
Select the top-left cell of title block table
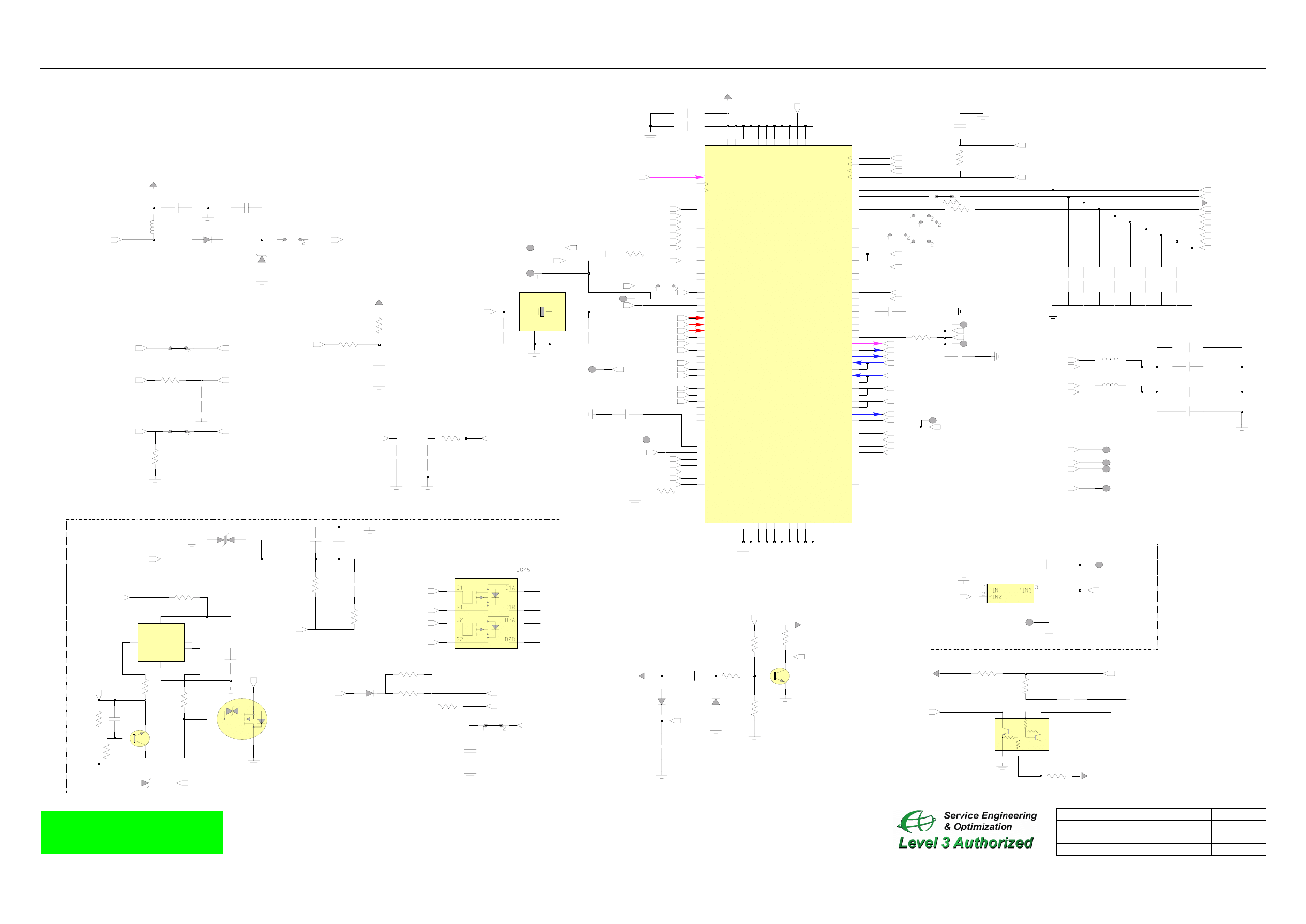[1133, 814]
